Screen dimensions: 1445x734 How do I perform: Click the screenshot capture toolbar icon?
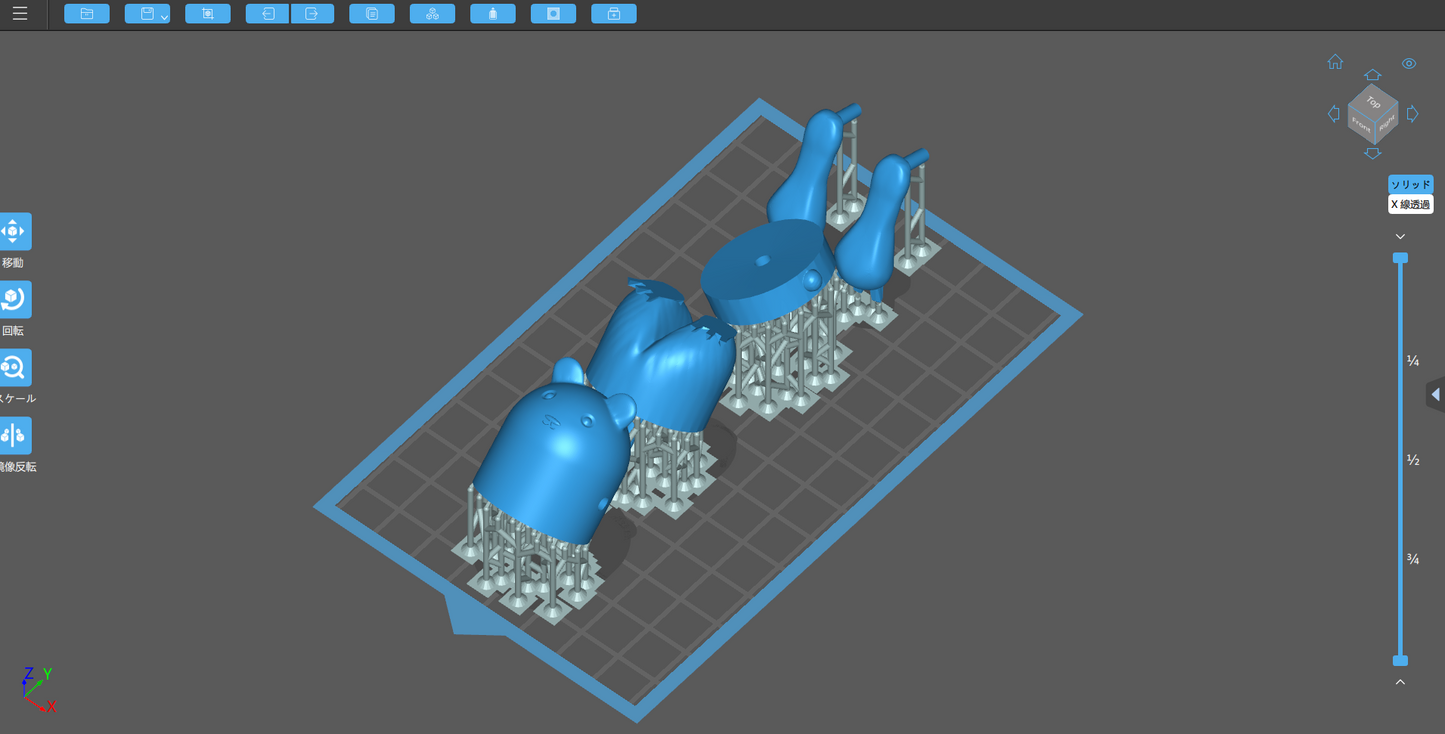[x=208, y=14]
